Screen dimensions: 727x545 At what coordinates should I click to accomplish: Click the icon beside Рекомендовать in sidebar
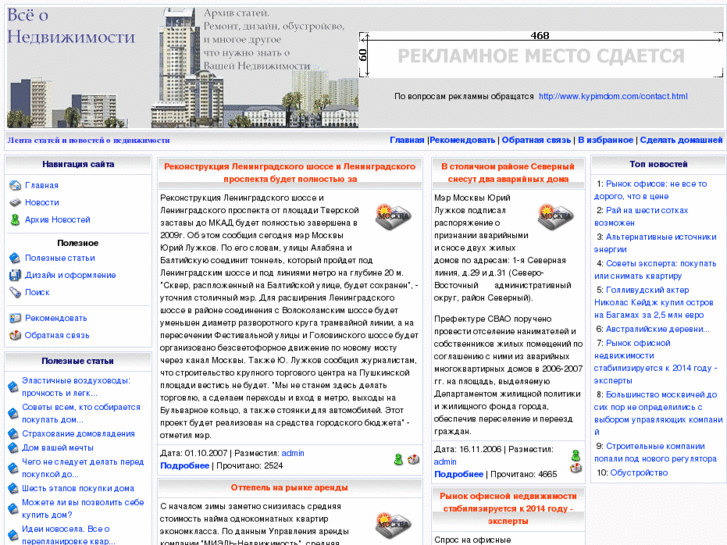[x=15, y=318]
